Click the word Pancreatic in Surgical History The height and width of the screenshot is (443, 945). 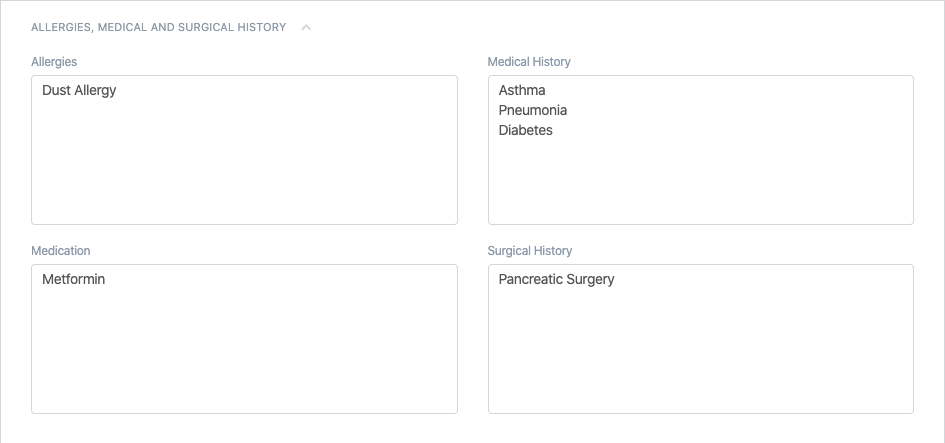tap(530, 279)
